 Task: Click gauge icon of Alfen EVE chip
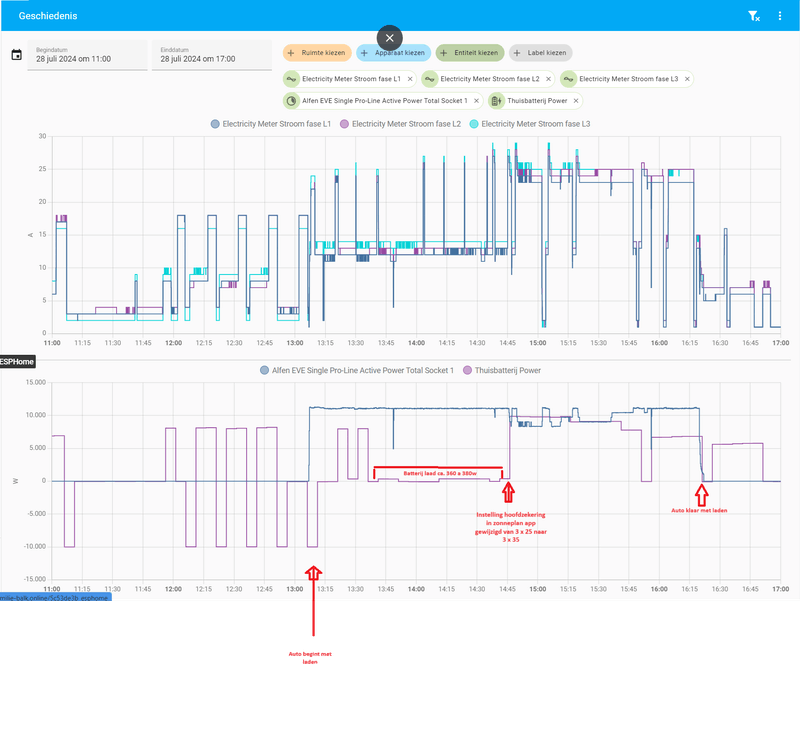click(x=291, y=101)
